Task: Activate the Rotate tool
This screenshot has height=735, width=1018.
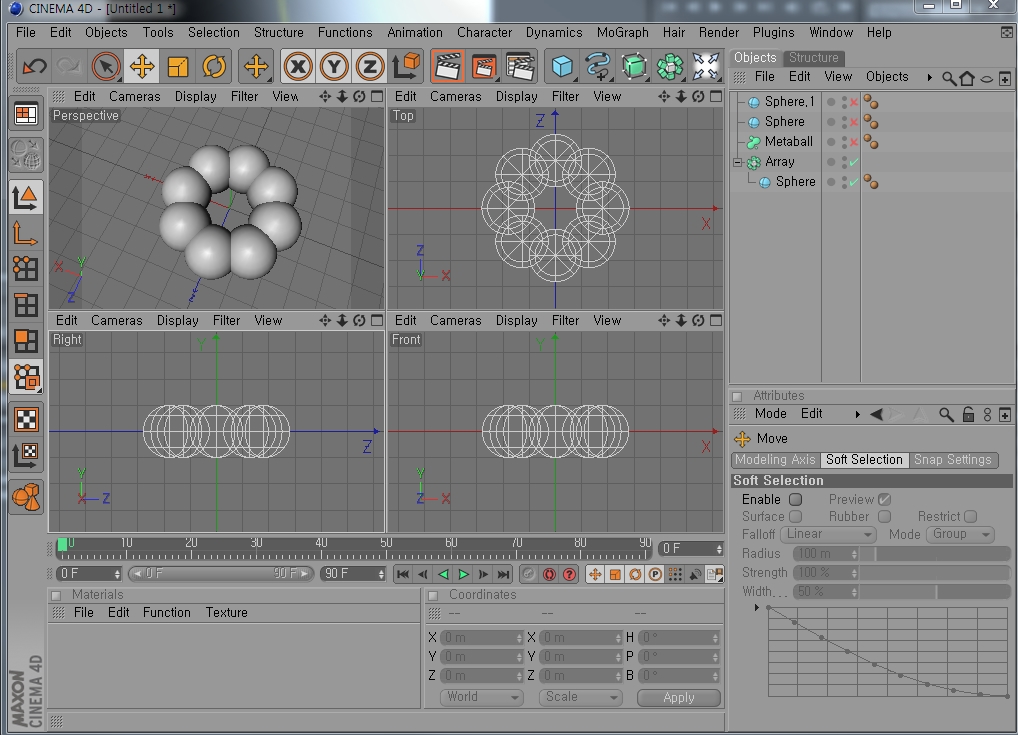Action: (x=214, y=66)
